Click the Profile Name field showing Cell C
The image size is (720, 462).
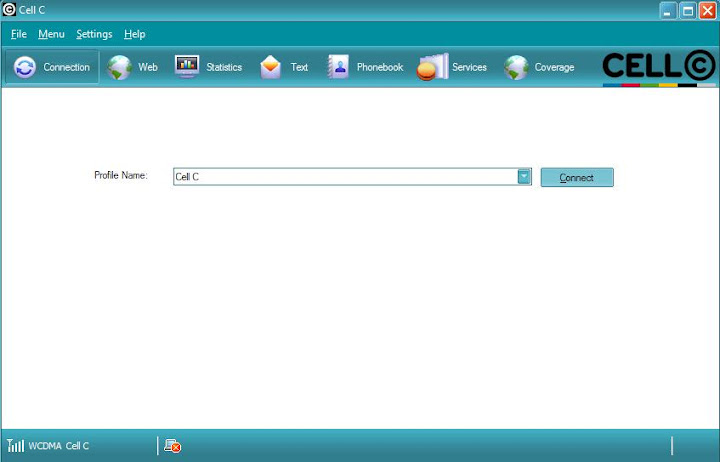tap(352, 177)
